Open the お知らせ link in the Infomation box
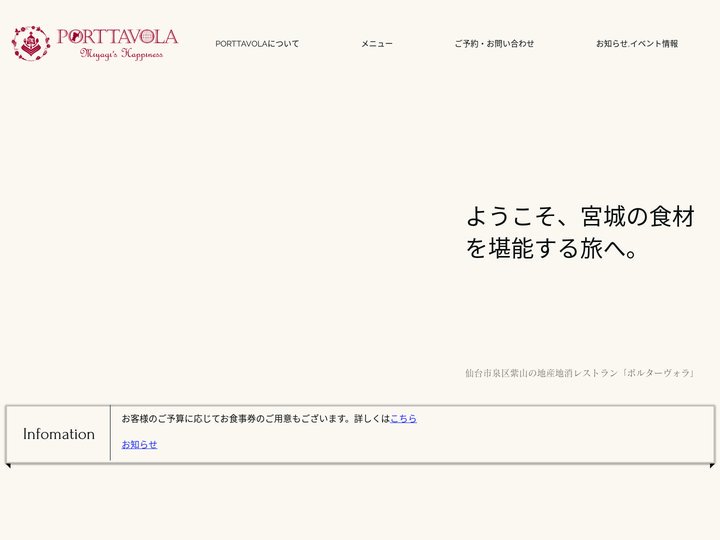This screenshot has height=540, width=720. pyautogui.click(x=139, y=444)
